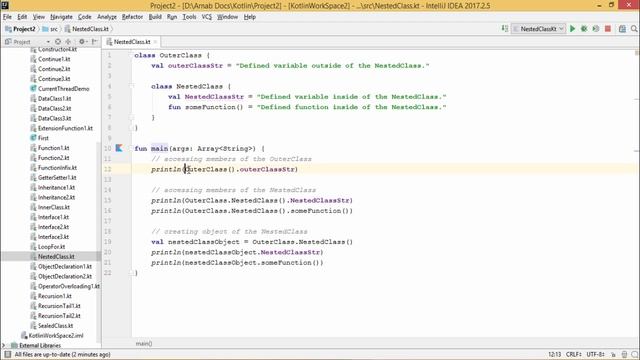This screenshot has height=360, width=640.
Task: Select KotlinWorkSpace2.iml in project tree
Action: pyautogui.click(x=56, y=336)
